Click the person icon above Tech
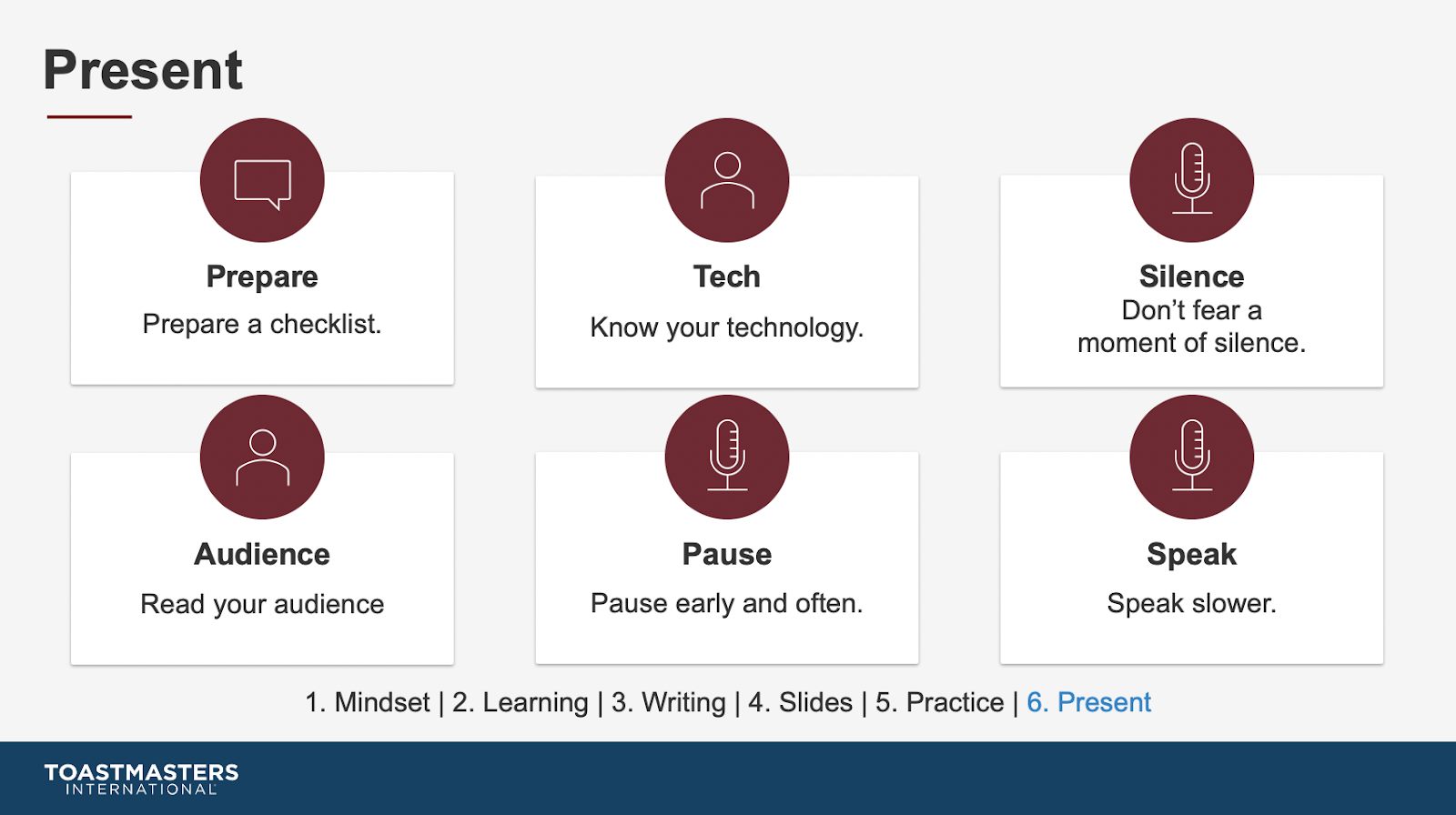The height and width of the screenshot is (815, 1456). [x=727, y=181]
